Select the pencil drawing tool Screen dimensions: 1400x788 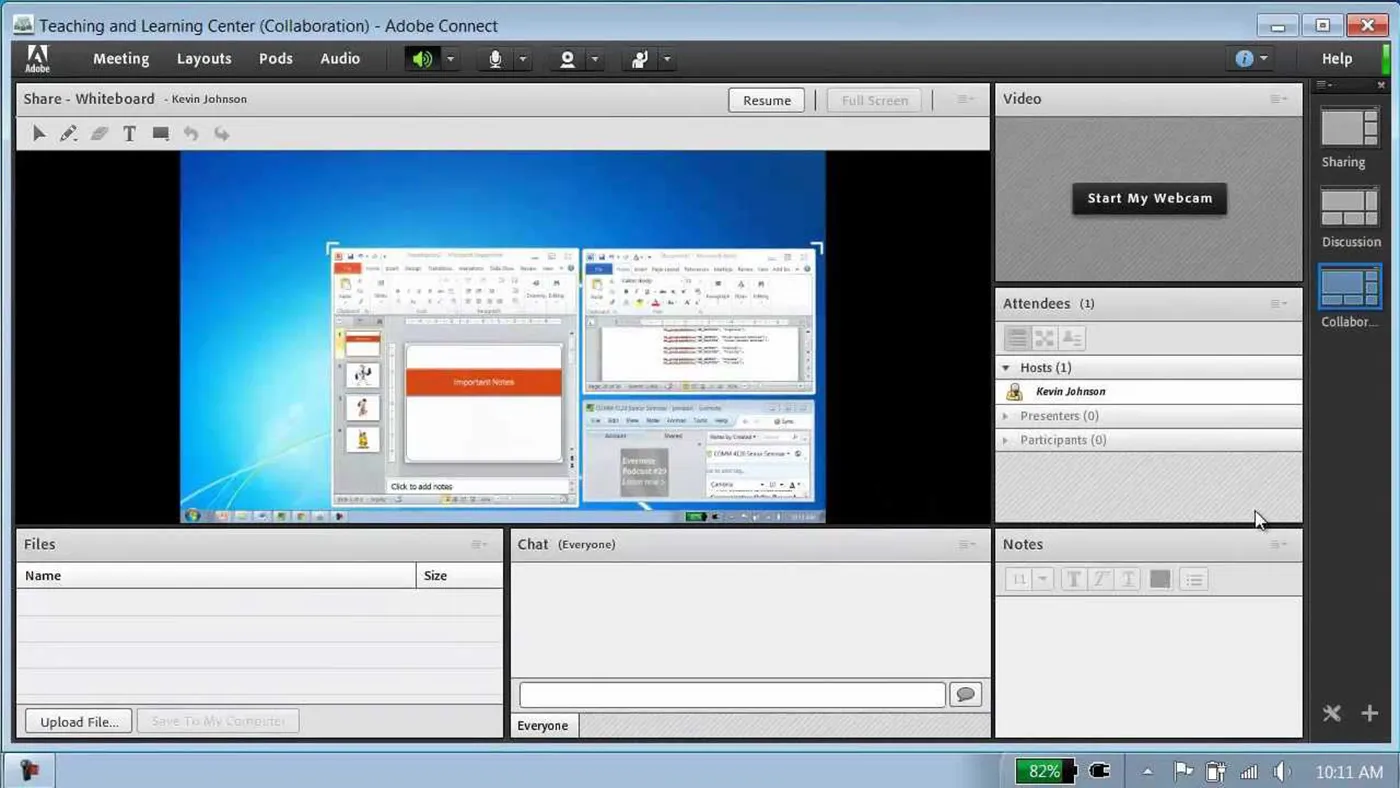click(67, 133)
